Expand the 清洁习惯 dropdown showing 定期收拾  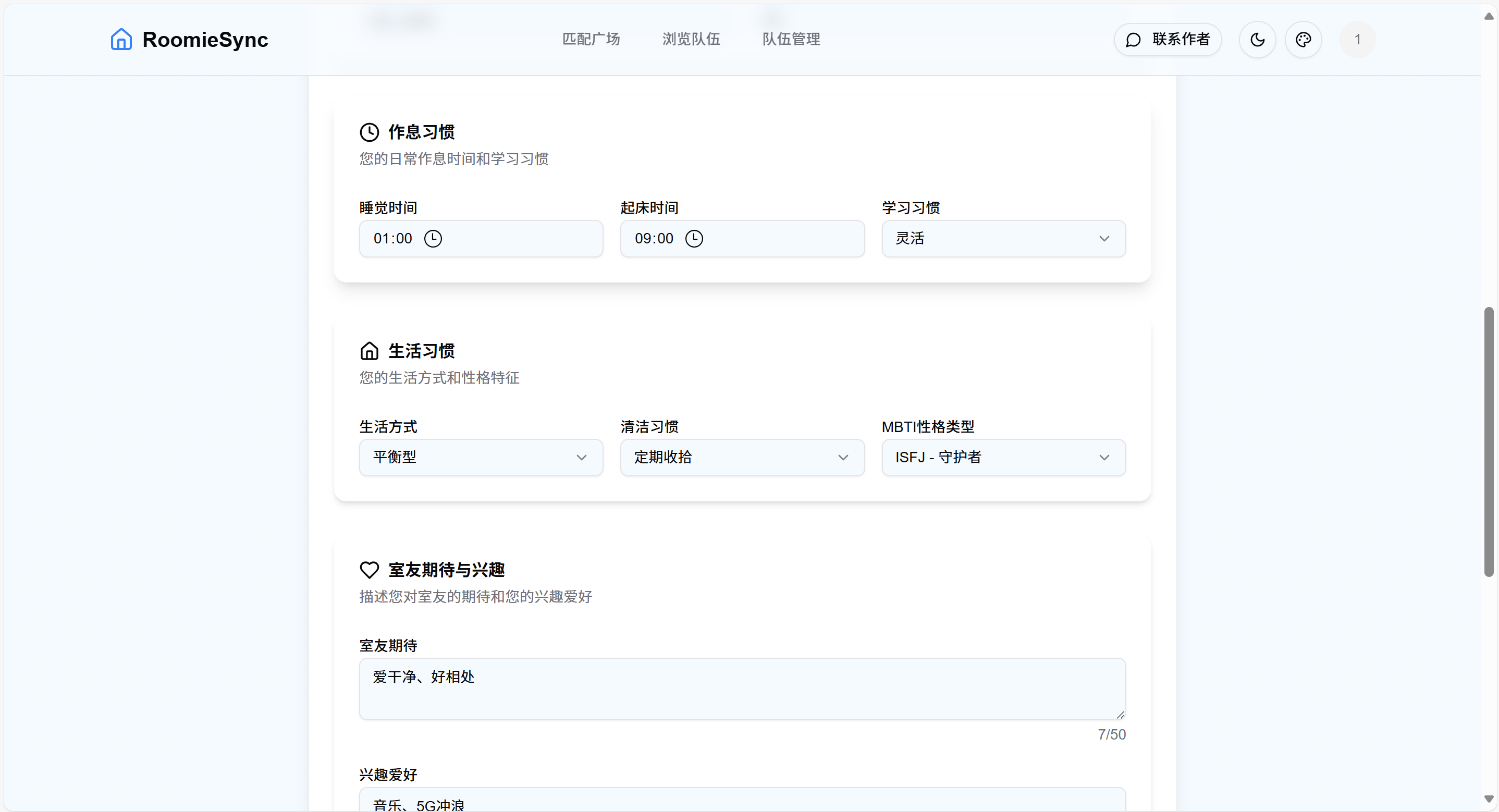(742, 458)
